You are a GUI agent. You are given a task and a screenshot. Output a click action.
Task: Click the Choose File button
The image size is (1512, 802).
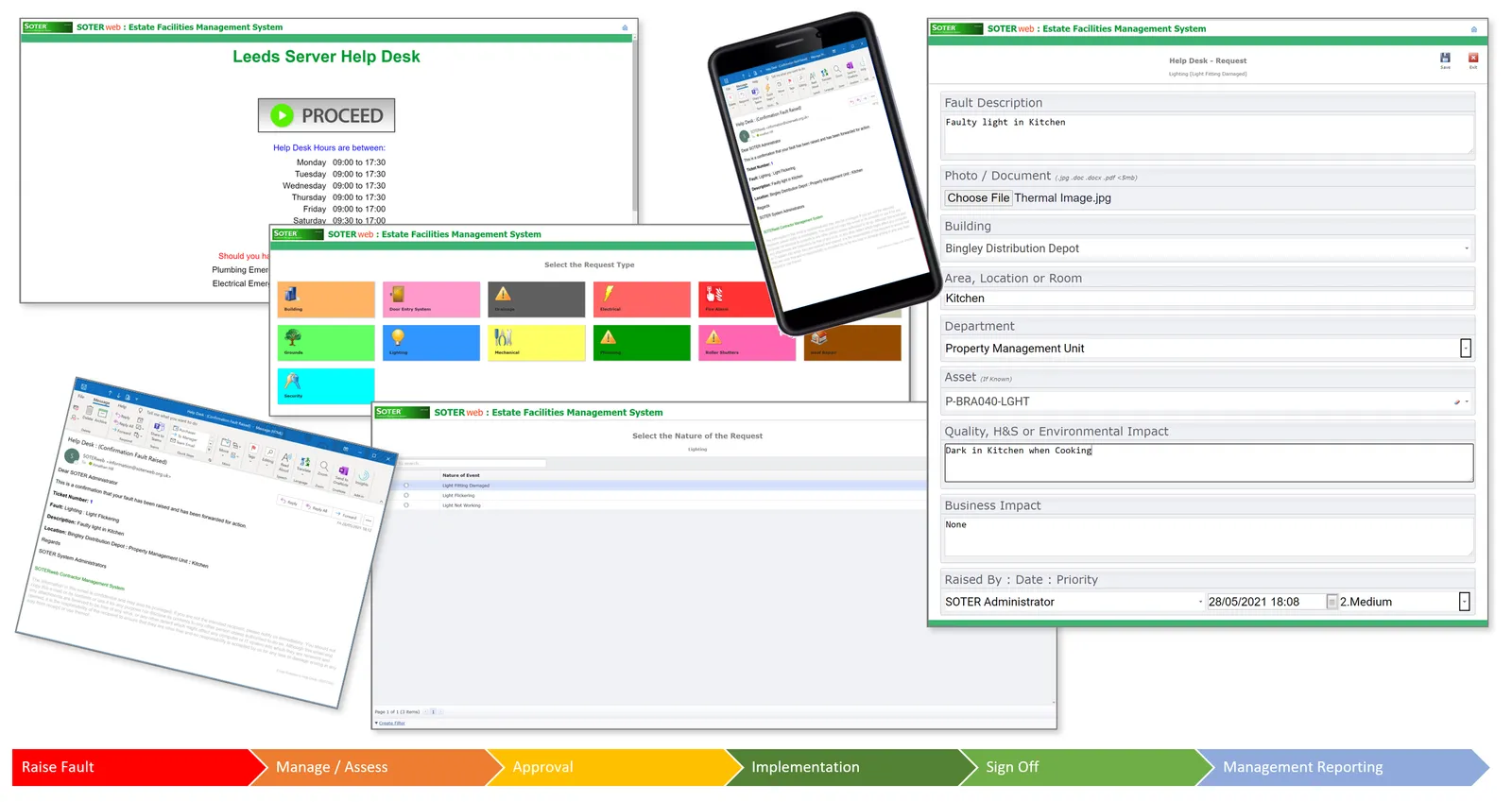click(978, 198)
